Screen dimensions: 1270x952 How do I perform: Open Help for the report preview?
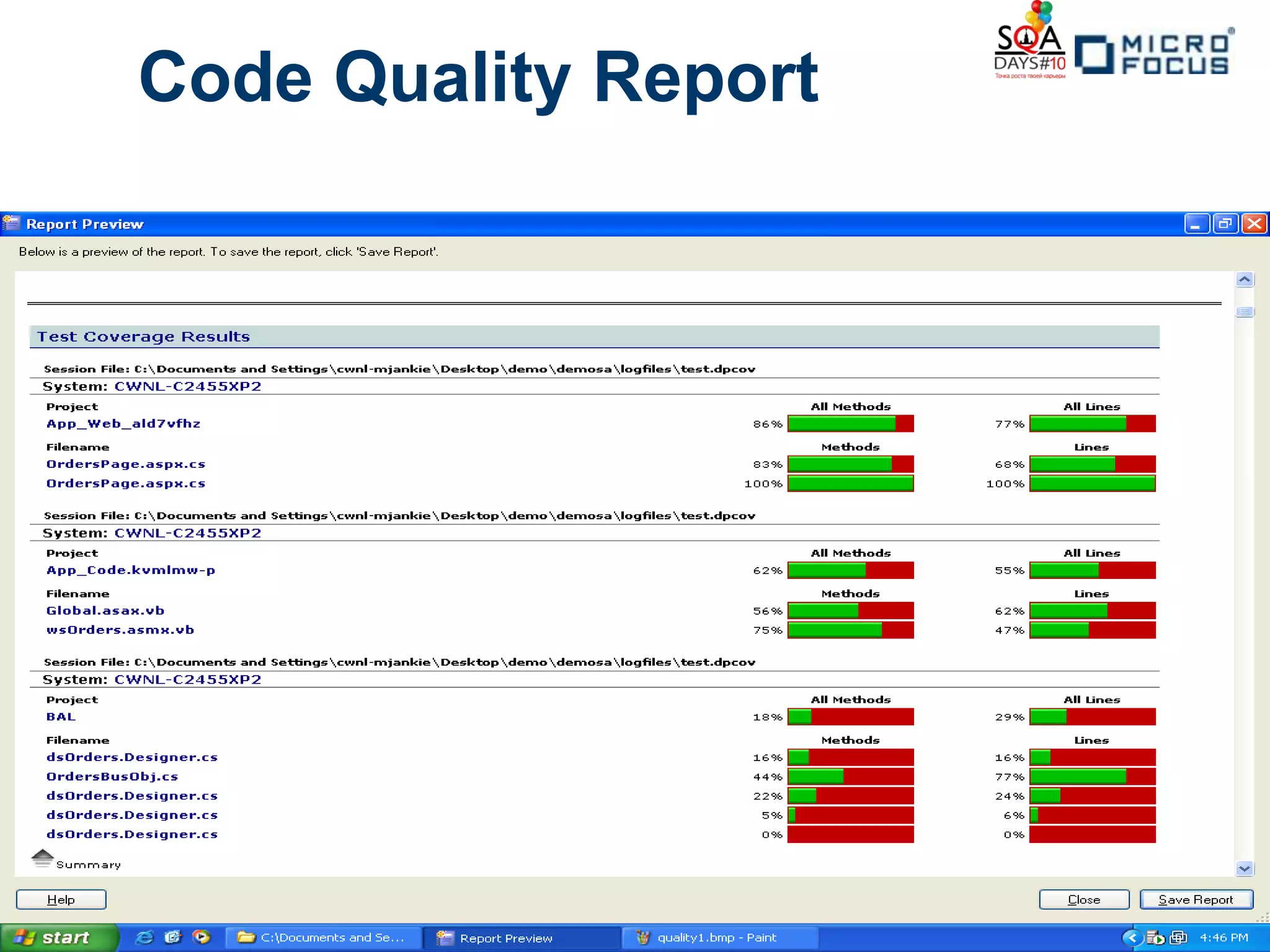[61, 899]
